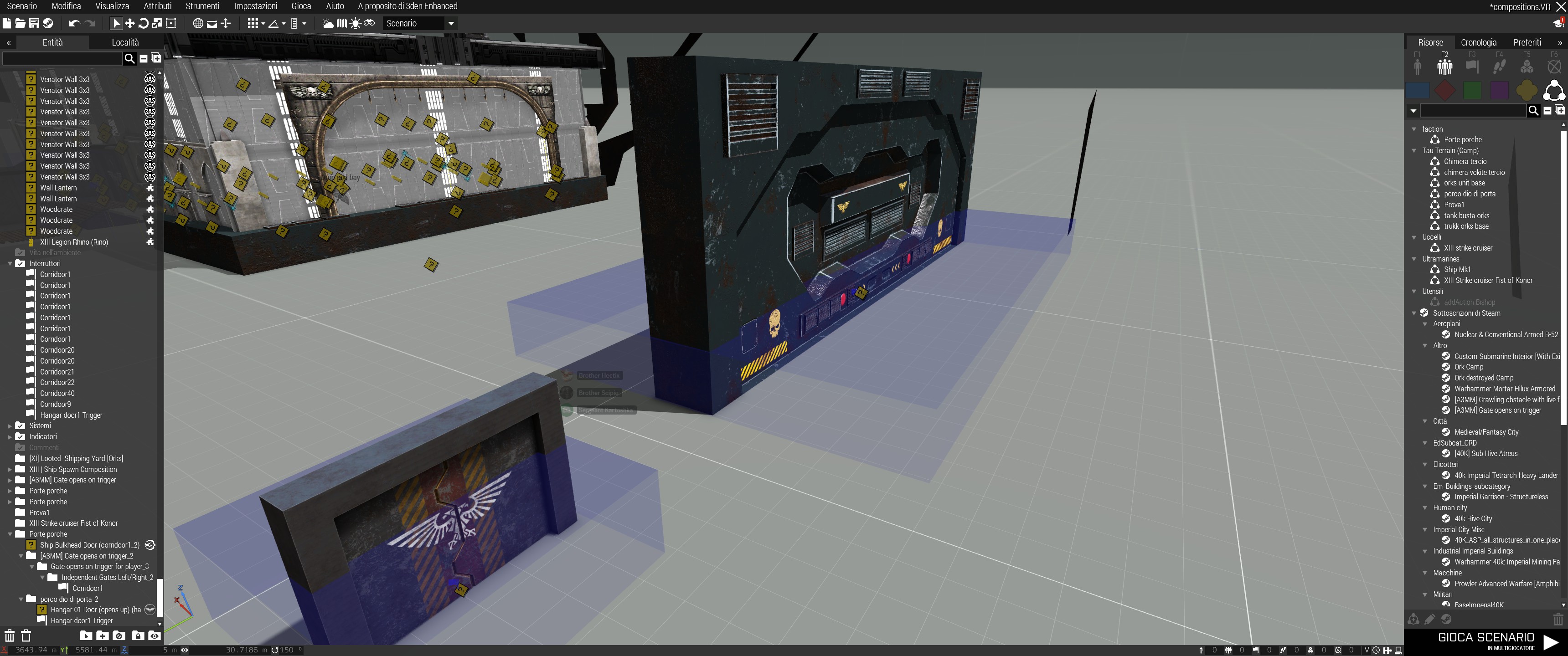Uncheck the Indicatori layer checkbox

point(20,437)
